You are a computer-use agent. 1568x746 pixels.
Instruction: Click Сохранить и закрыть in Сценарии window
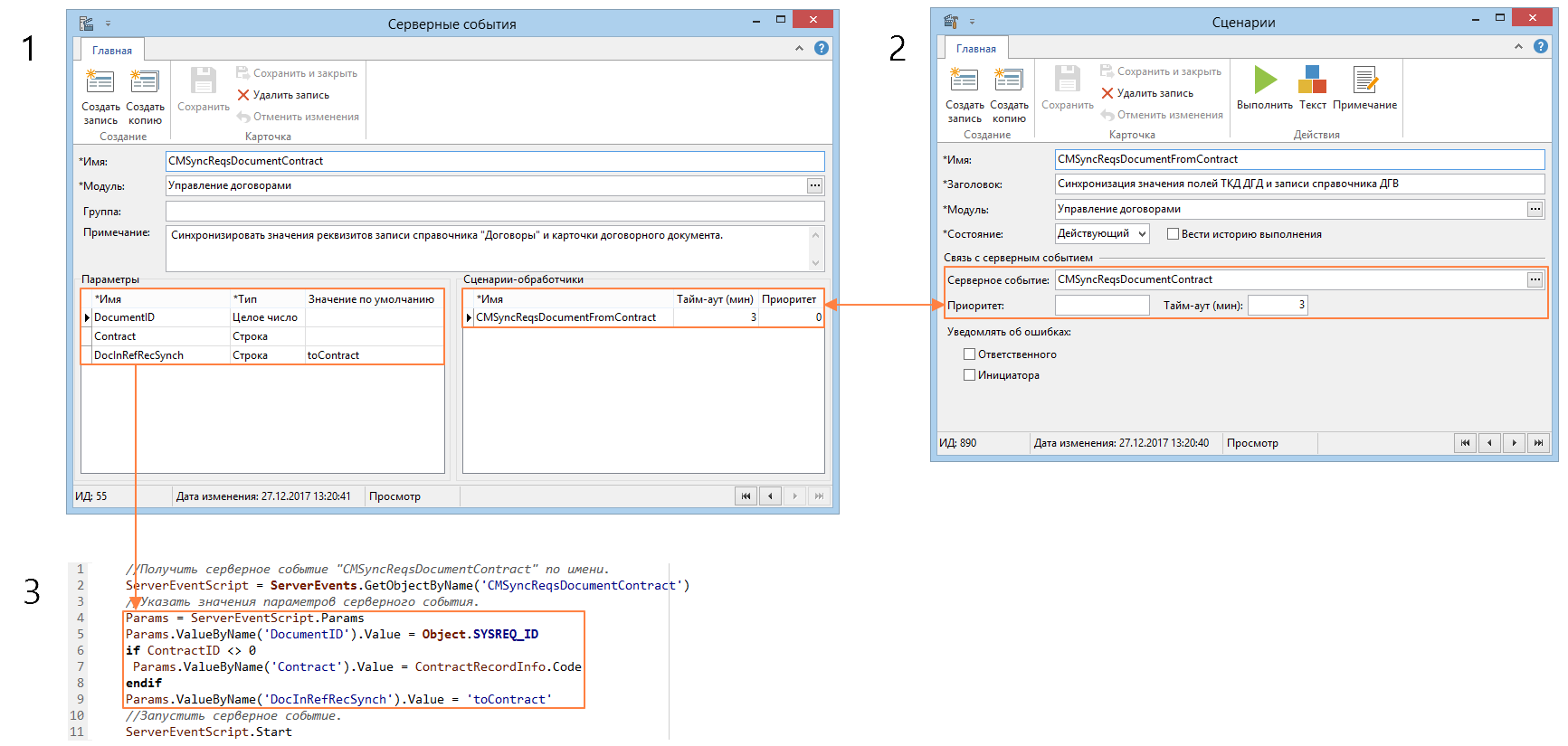1161,71
